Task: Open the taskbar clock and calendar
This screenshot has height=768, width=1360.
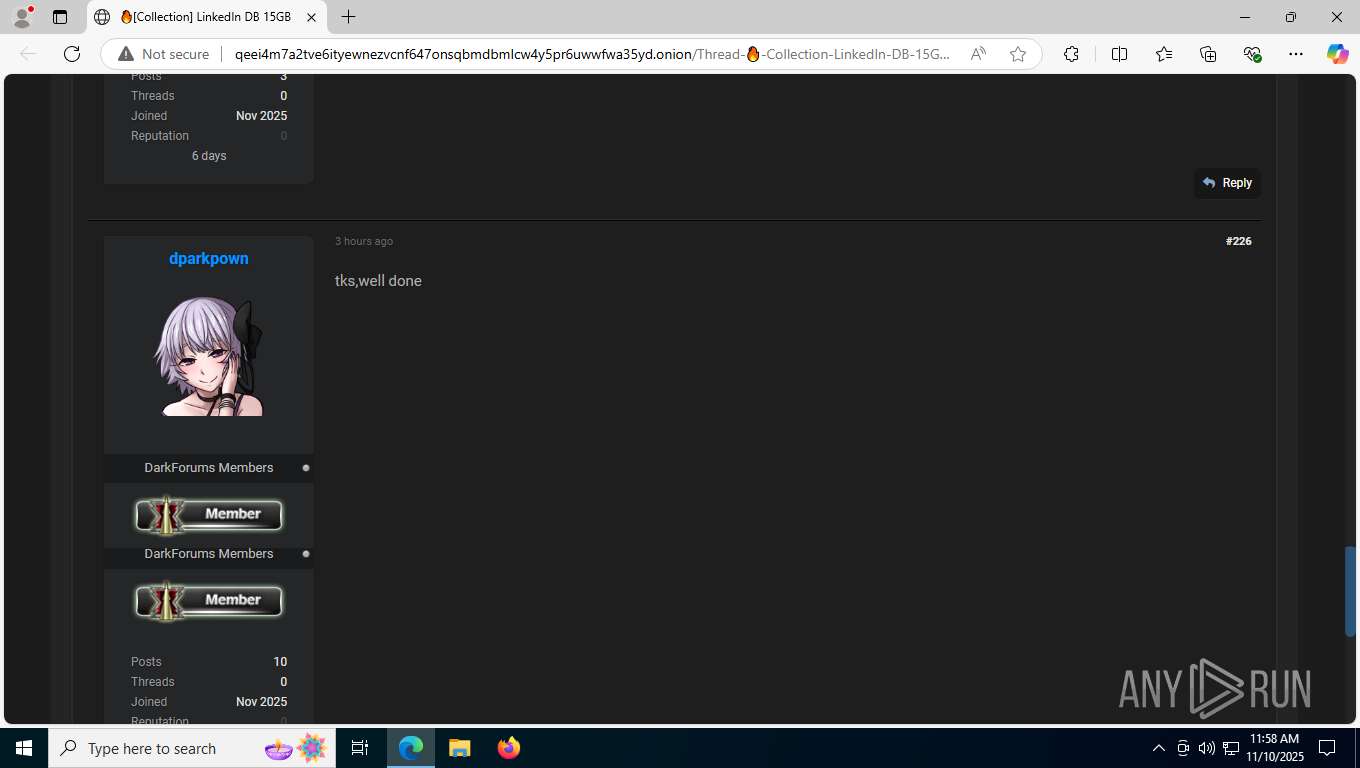Action: (x=1274, y=748)
